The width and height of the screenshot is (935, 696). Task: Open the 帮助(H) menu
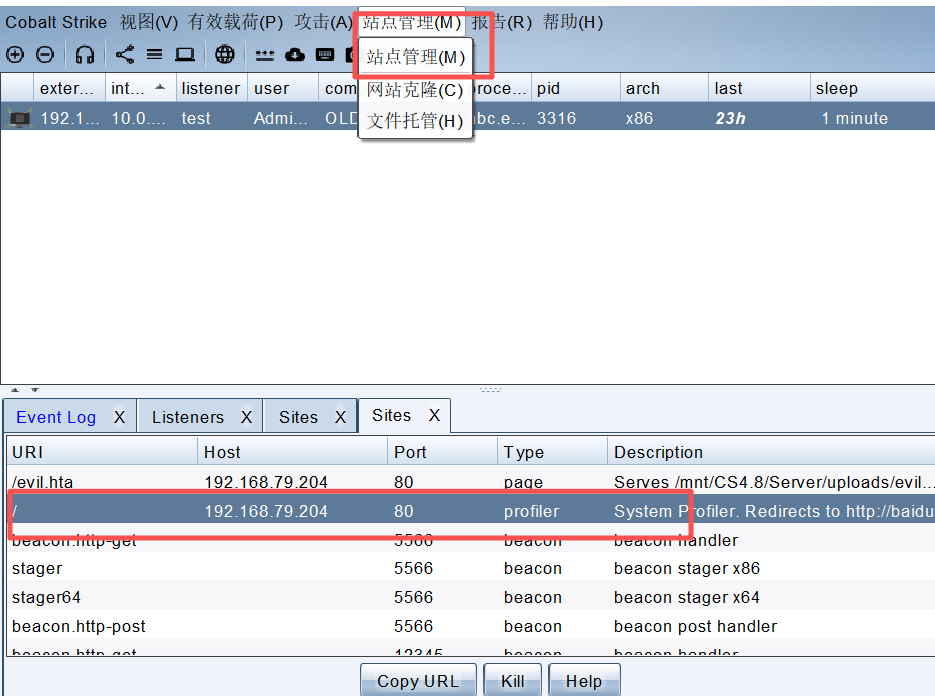572,23
